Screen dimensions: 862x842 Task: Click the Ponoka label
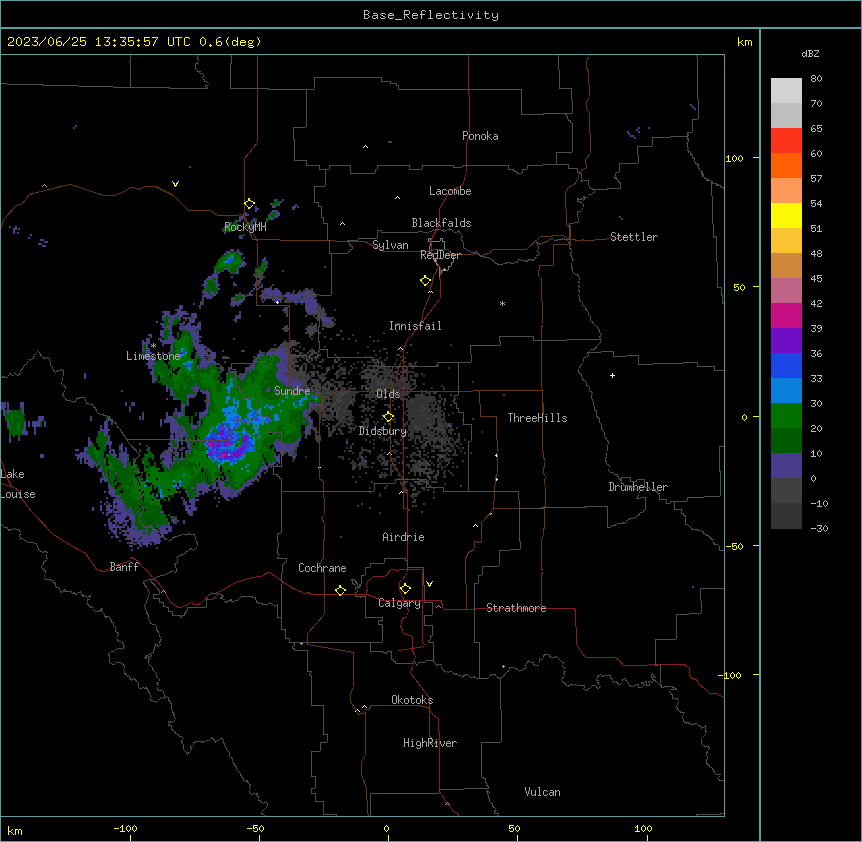[480, 136]
